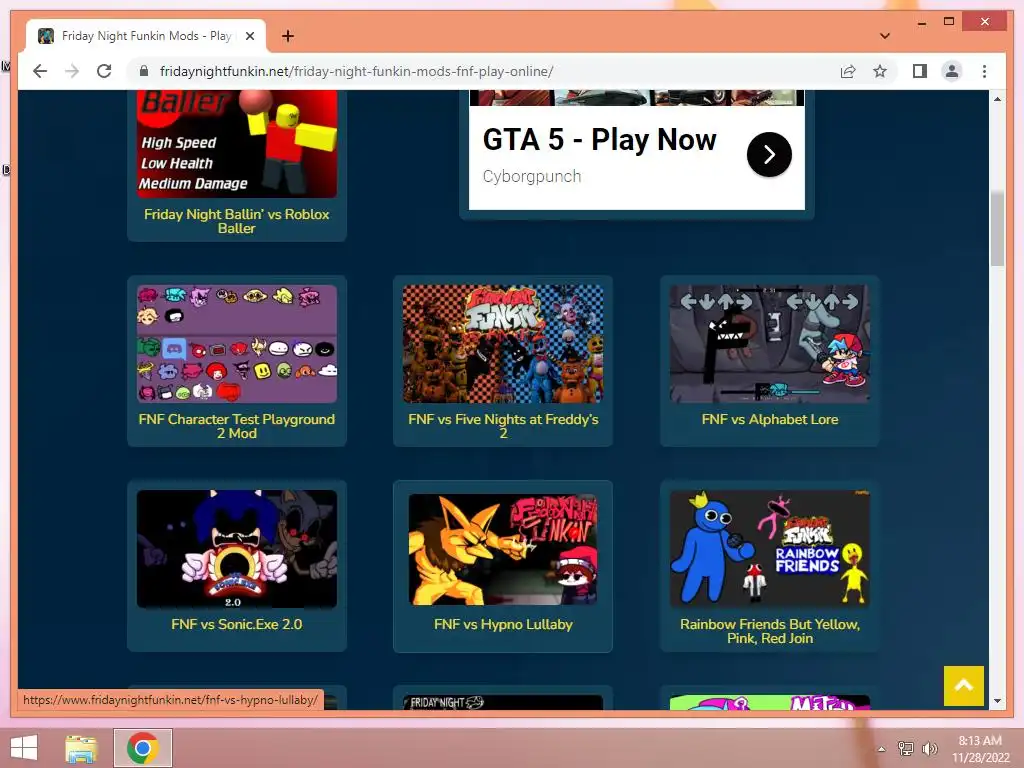Image resolution: width=1024 pixels, height=768 pixels.
Task: Open the FNF vs Alphabet Lore link
Action: click(x=770, y=419)
